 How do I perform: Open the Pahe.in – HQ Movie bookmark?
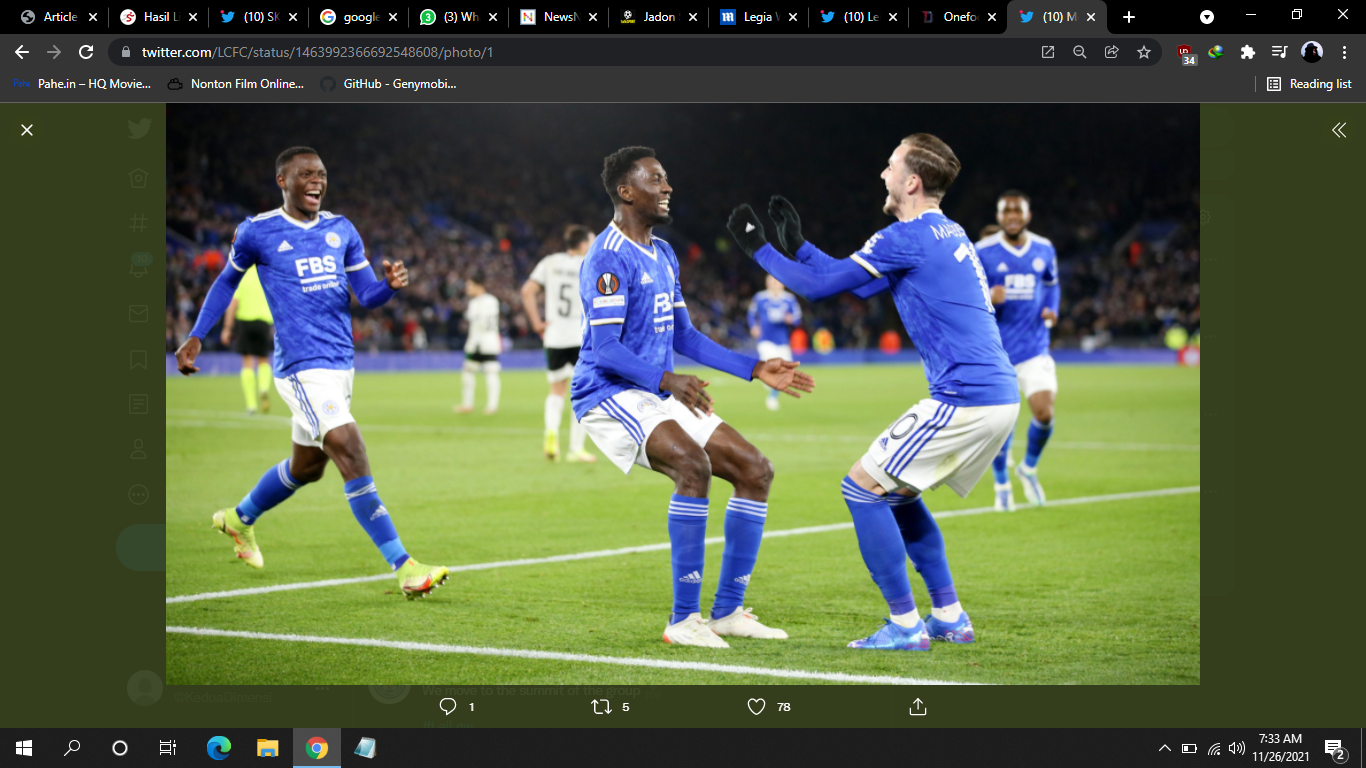[x=82, y=84]
